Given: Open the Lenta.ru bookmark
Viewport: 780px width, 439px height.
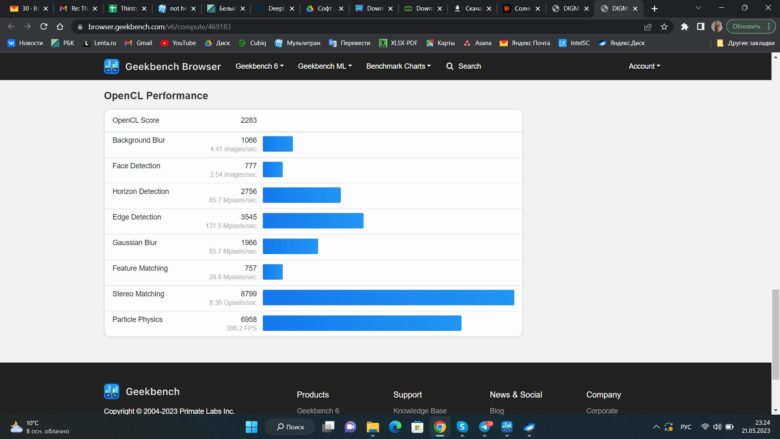Looking at the screenshot, I should point(99,43).
